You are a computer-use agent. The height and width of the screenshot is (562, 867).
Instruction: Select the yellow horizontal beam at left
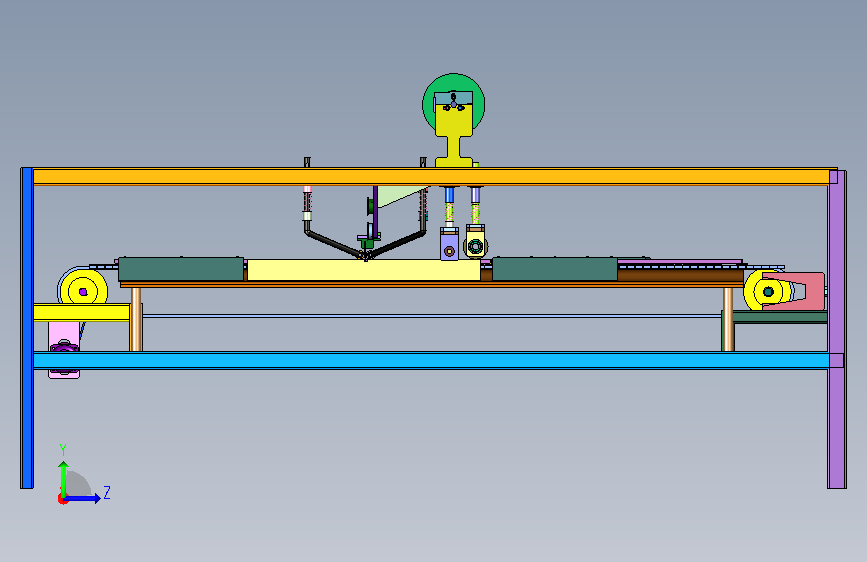tap(82, 313)
